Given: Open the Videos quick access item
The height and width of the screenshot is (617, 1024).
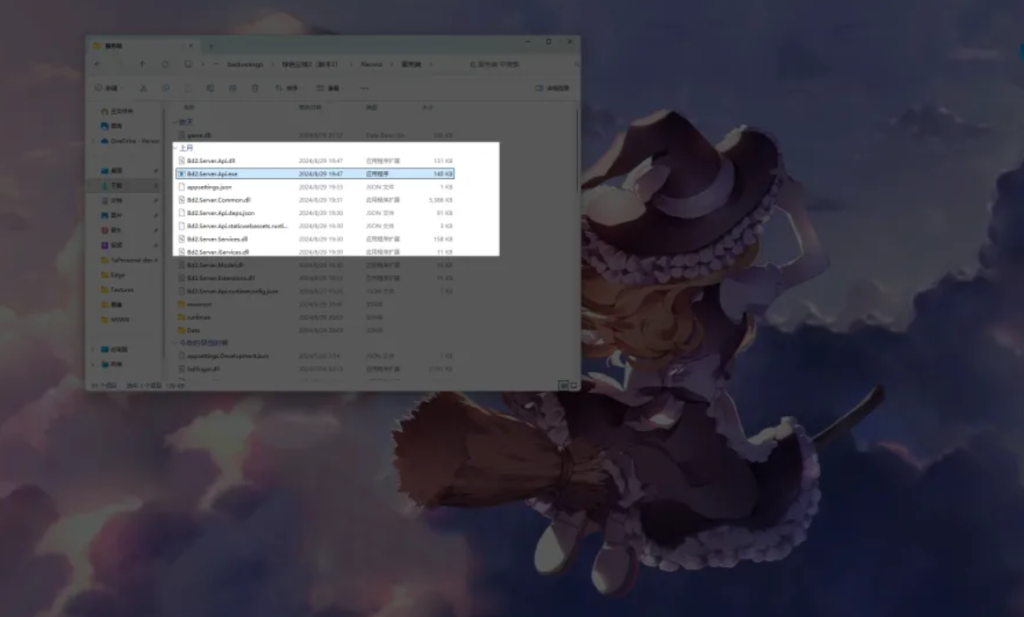Looking at the screenshot, I should click(112, 245).
